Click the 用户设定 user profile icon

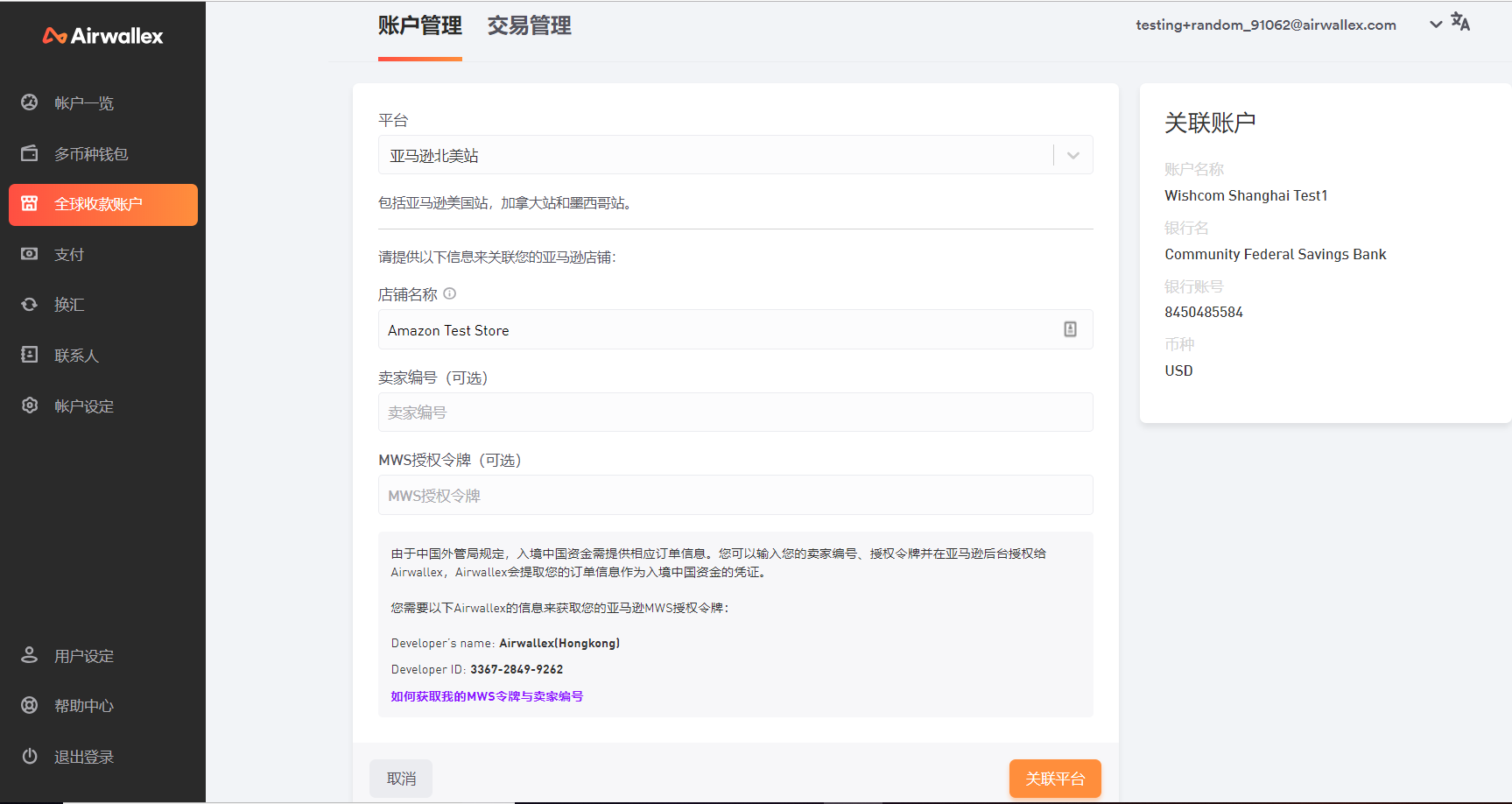pos(30,655)
